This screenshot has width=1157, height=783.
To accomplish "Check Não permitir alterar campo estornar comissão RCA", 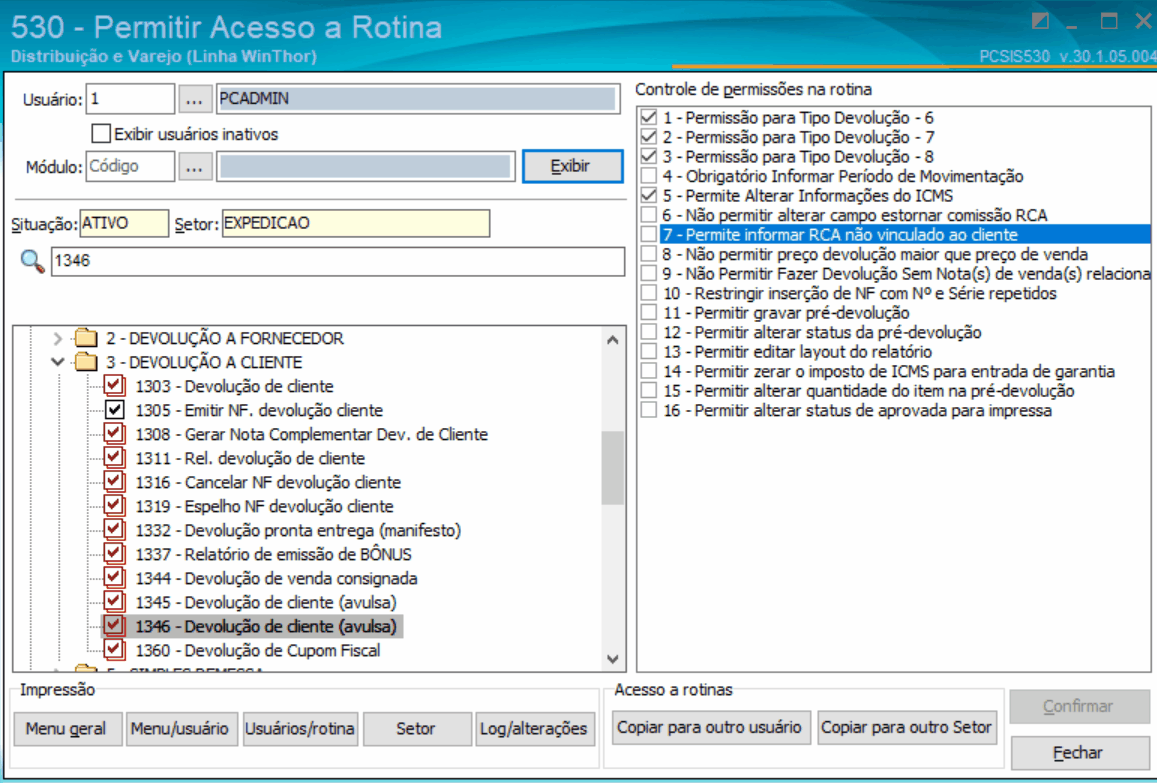I will coord(649,215).
